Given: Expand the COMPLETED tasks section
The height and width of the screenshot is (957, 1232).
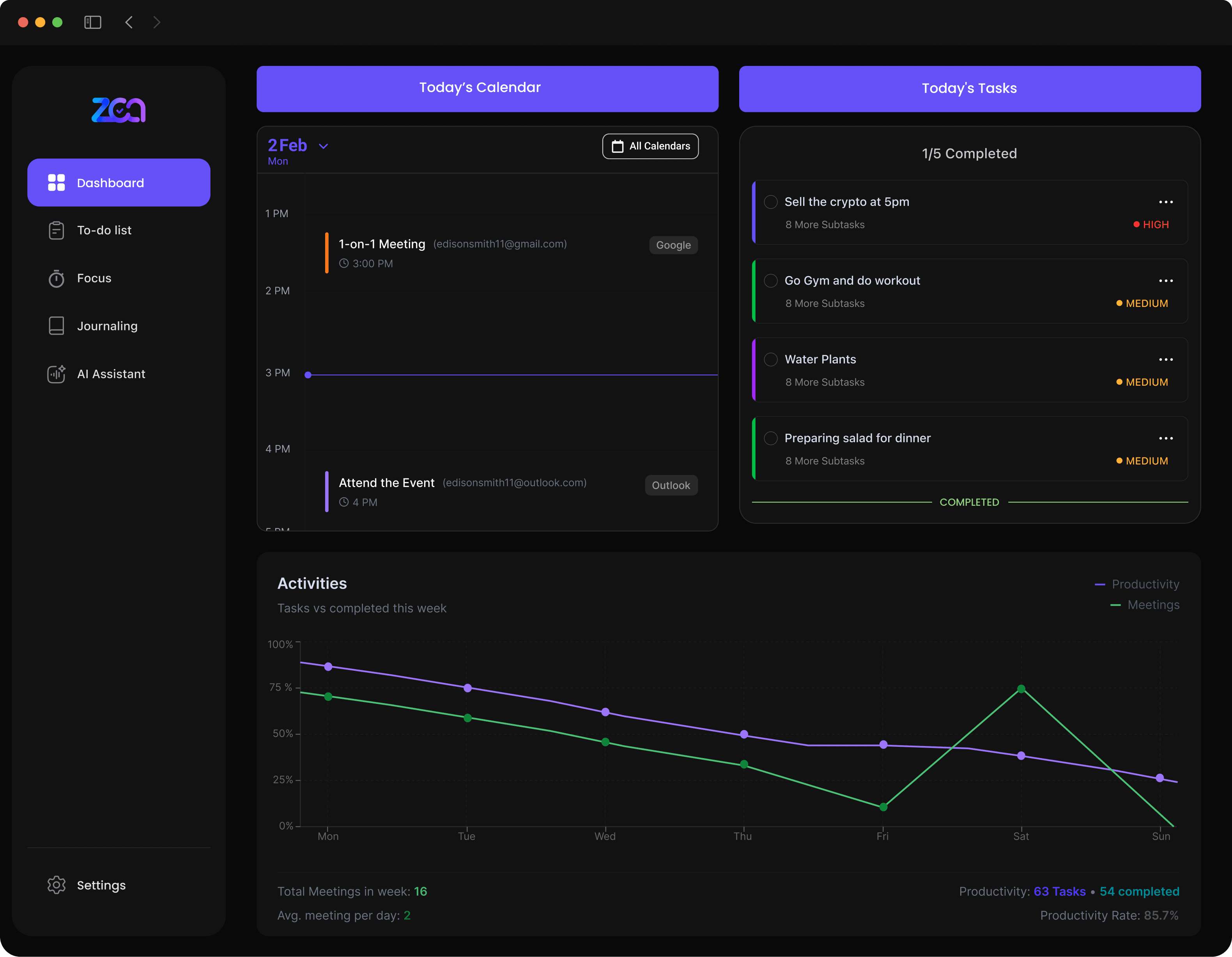Looking at the screenshot, I should coord(969,502).
